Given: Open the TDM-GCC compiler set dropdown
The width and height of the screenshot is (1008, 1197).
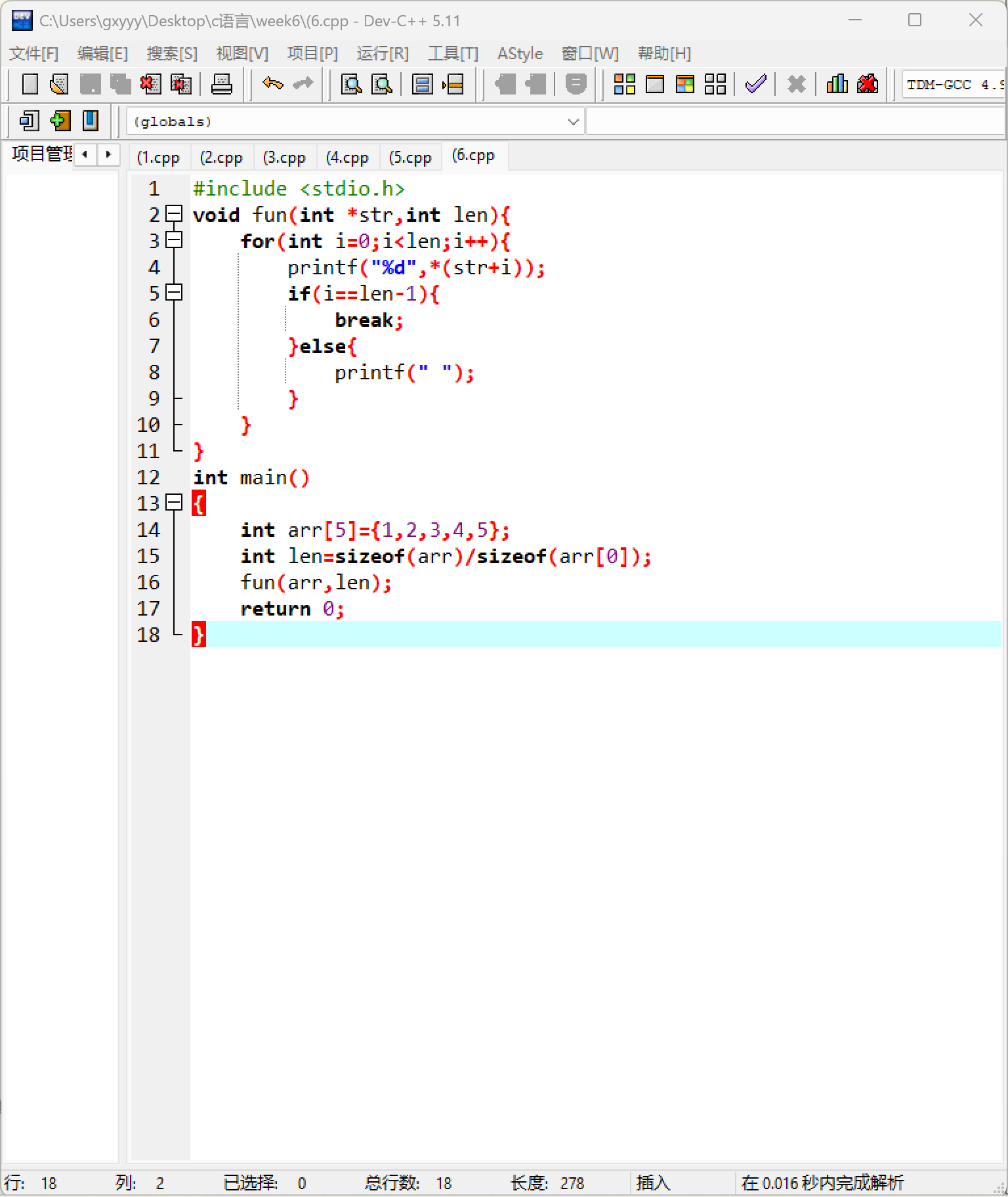Looking at the screenshot, I should pyautogui.click(x=954, y=85).
